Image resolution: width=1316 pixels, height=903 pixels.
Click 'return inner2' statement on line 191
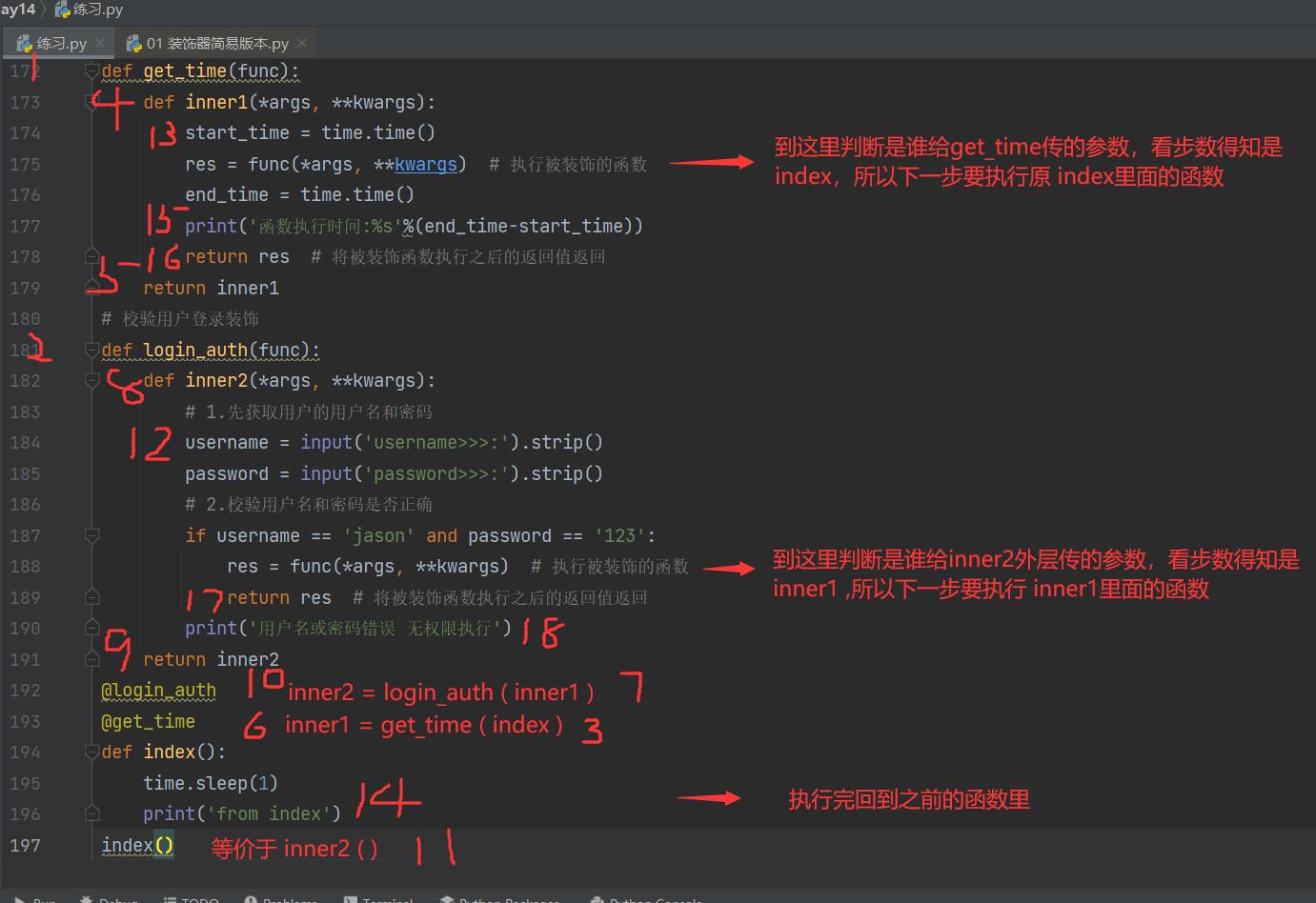211,659
